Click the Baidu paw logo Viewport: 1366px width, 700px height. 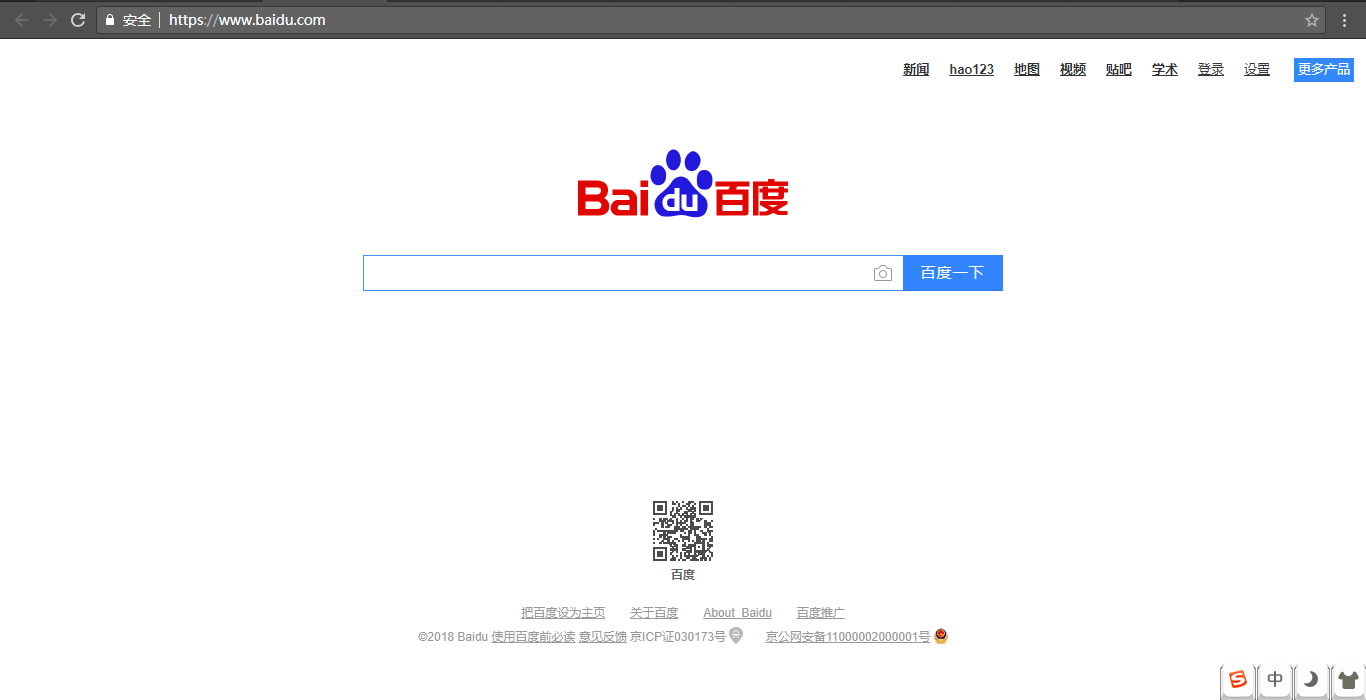coord(683,184)
